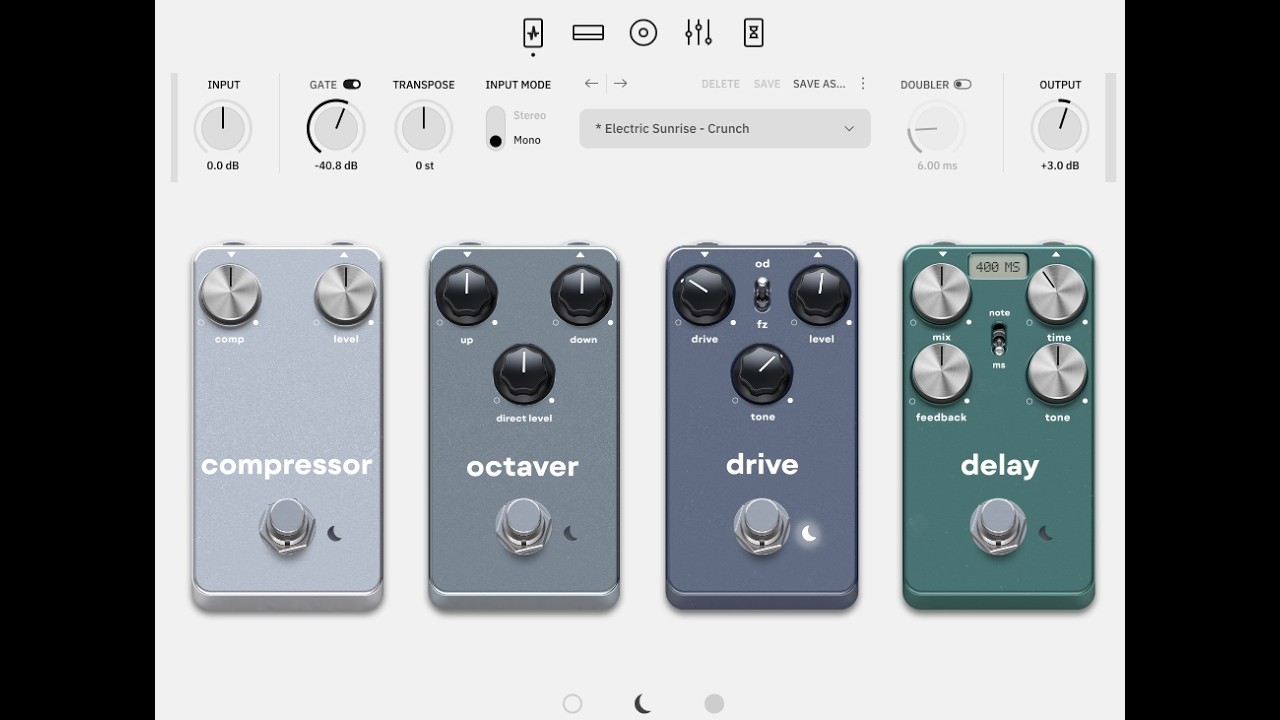
Task: Open the cabinet speaker section
Action: tap(643, 33)
